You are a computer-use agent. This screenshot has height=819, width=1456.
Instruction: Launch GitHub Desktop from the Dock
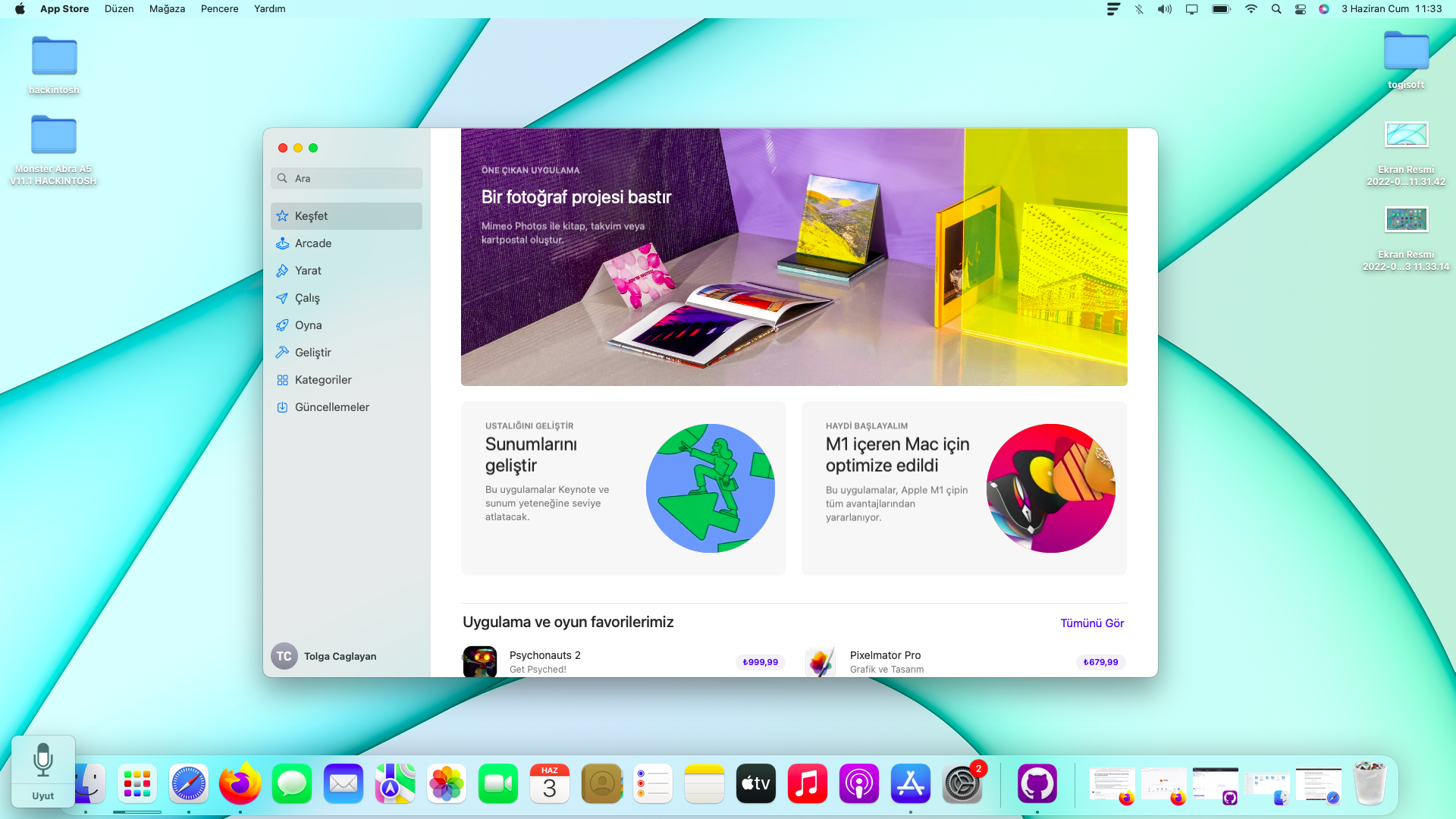(1037, 784)
